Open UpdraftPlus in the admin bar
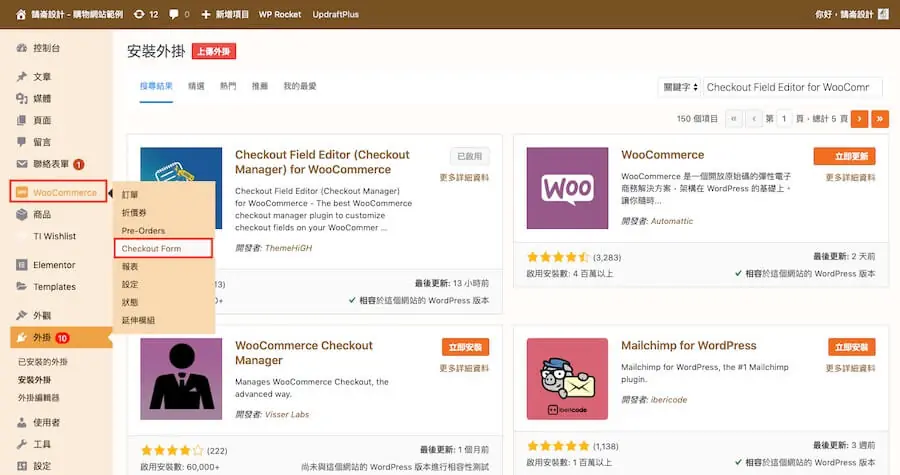Screen dimensions: 900x475 [x=336, y=14]
